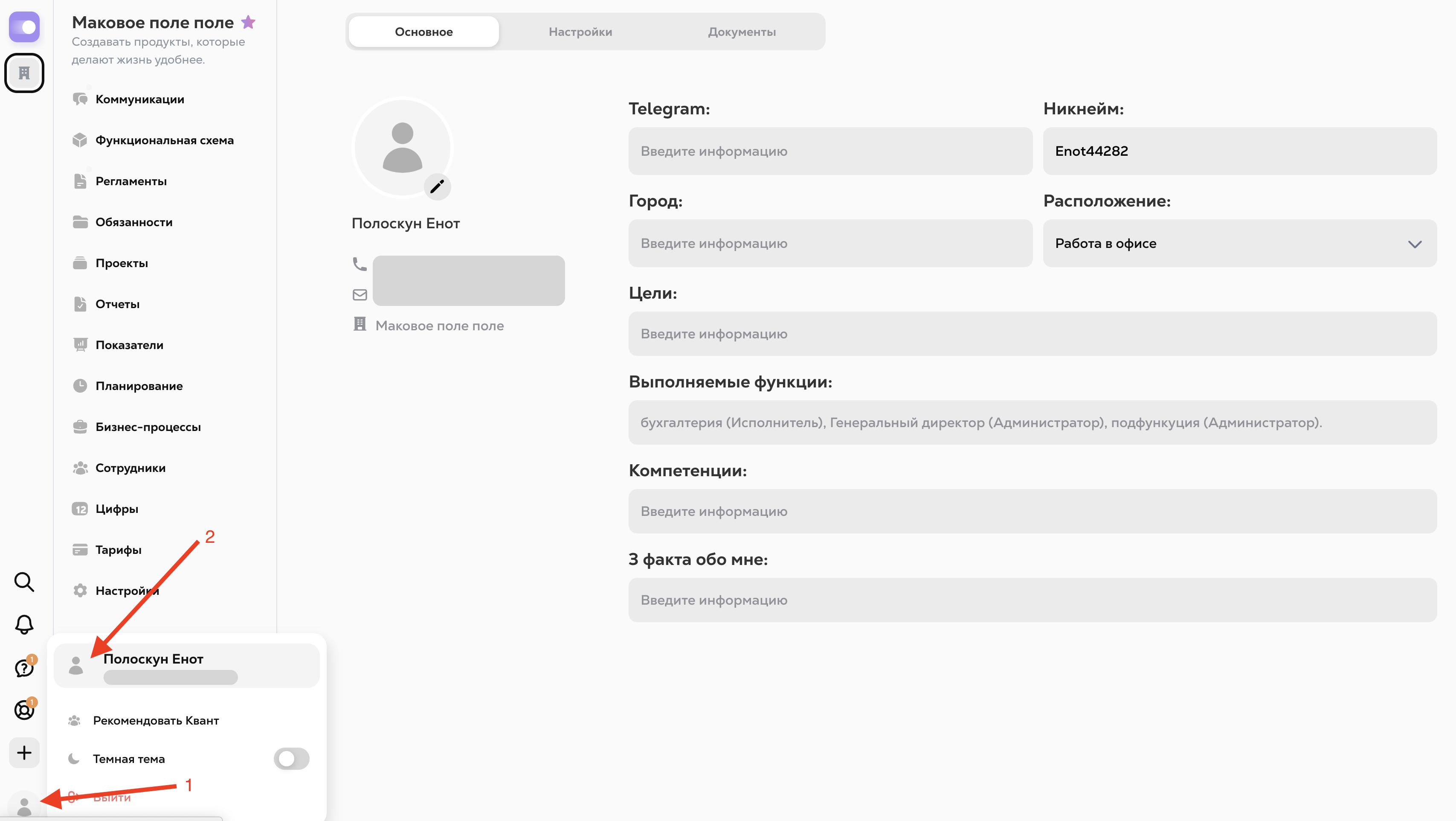Toggle the Темная тема switch

292,759
